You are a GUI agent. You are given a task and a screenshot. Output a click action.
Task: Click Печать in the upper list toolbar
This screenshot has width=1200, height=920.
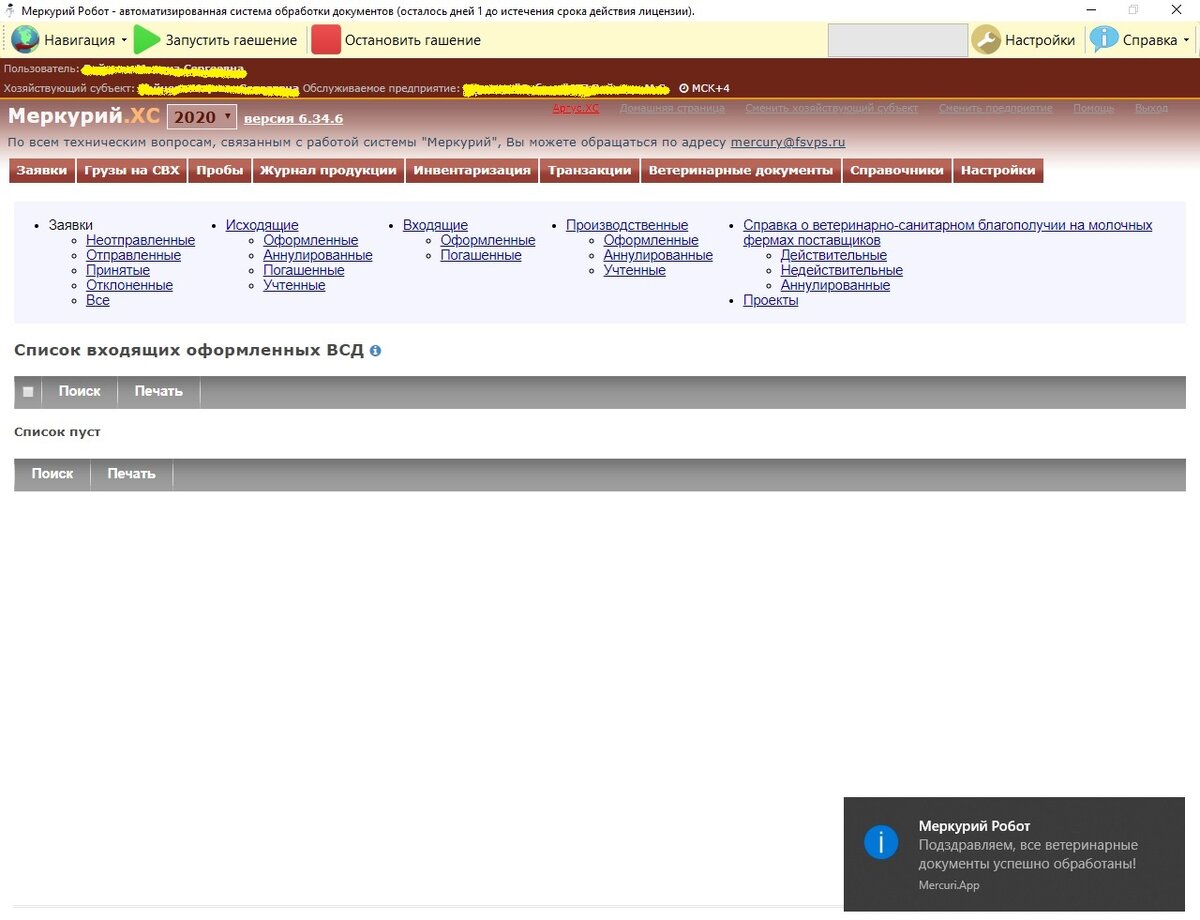(159, 391)
